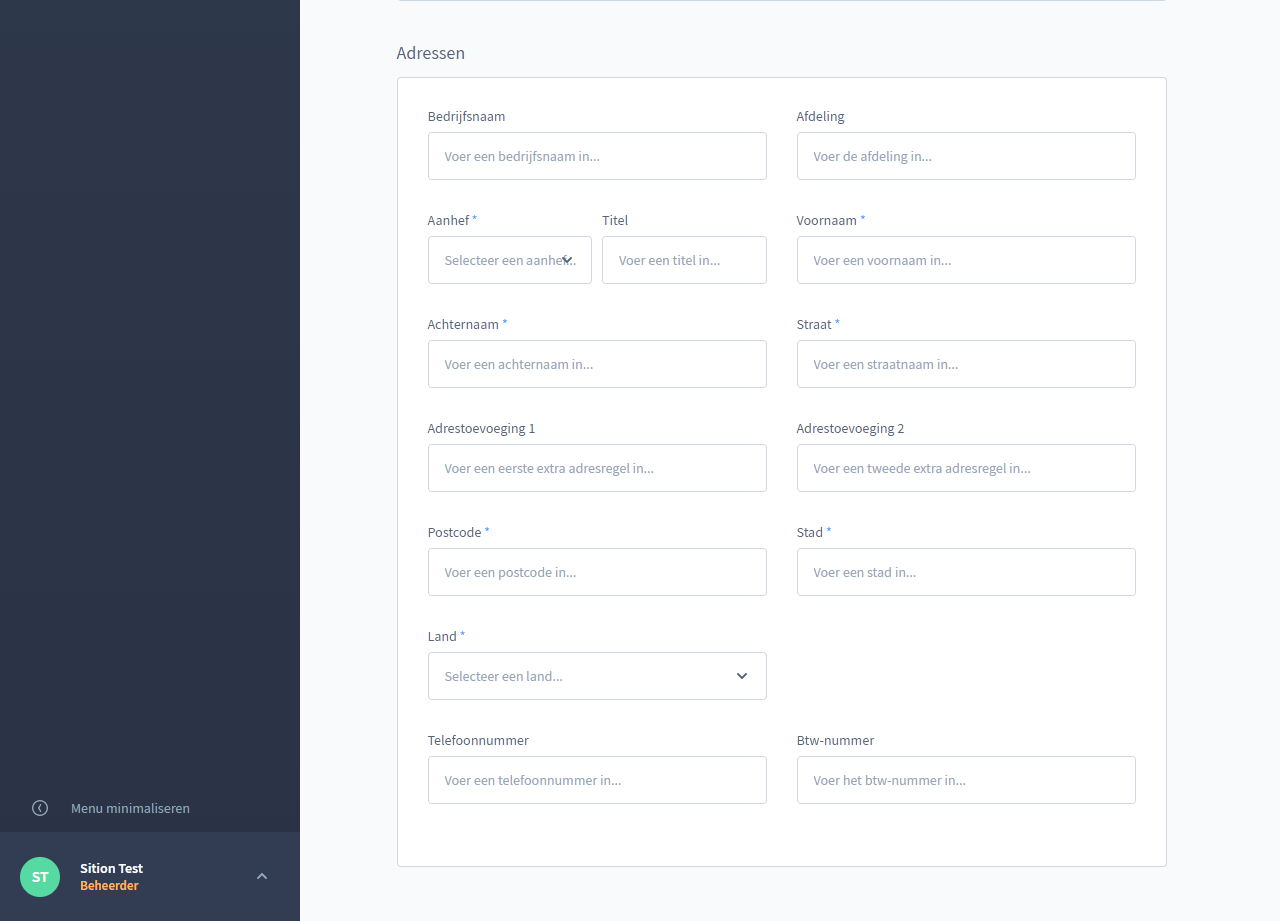The width and height of the screenshot is (1280, 921).
Task: Click the Straat input field
Action: [966, 364]
